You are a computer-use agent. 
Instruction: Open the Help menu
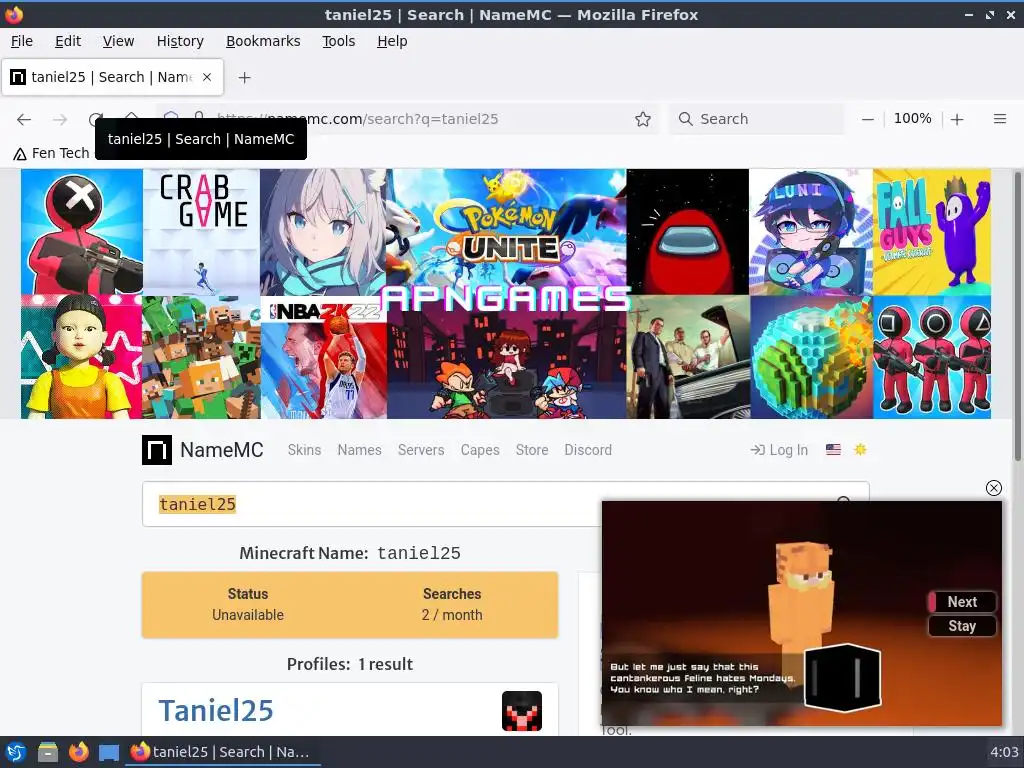point(392,41)
